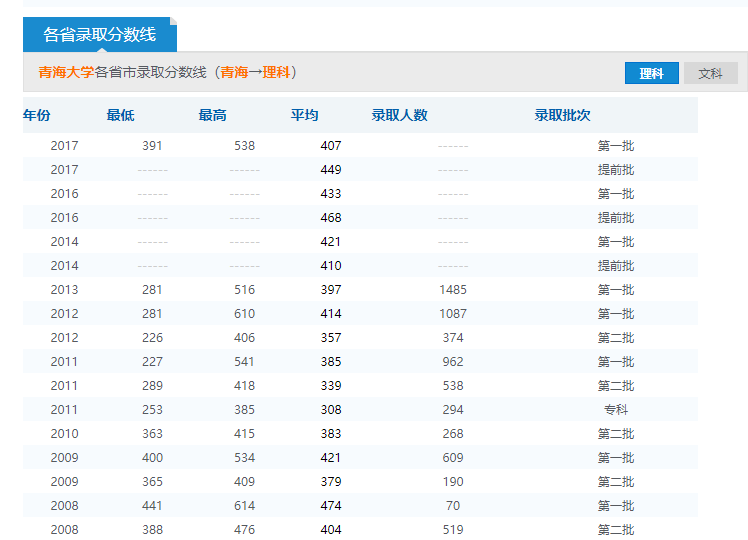
Task: Select the 专科 batch cell
Action: (x=616, y=409)
